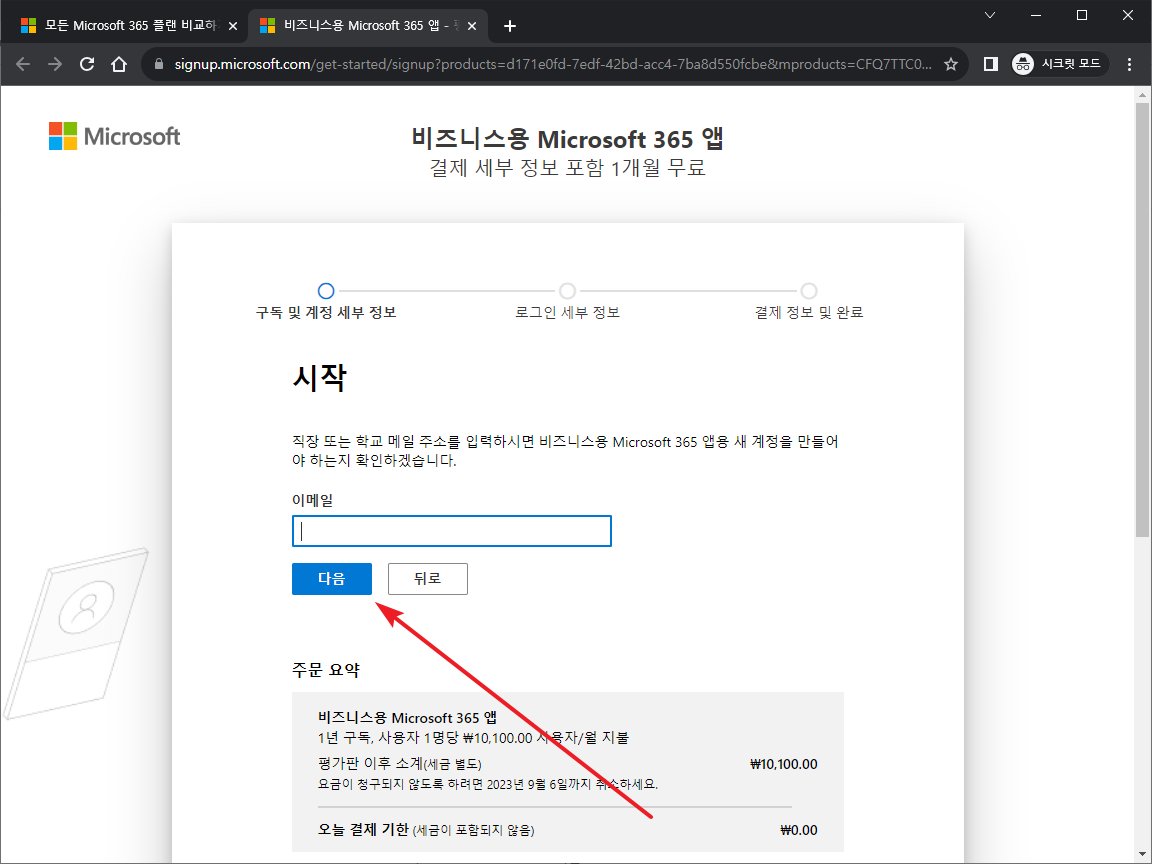Image resolution: width=1152 pixels, height=864 pixels.
Task: Focus the 이메일 input field
Action: click(452, 531)
